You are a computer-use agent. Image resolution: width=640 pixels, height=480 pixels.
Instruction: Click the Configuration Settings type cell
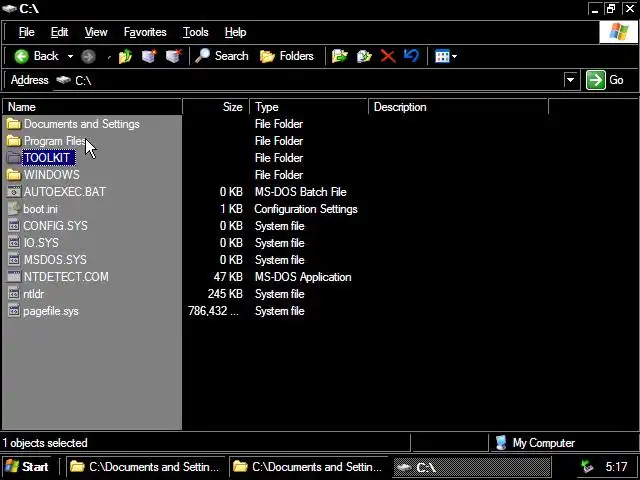point(306,209)
